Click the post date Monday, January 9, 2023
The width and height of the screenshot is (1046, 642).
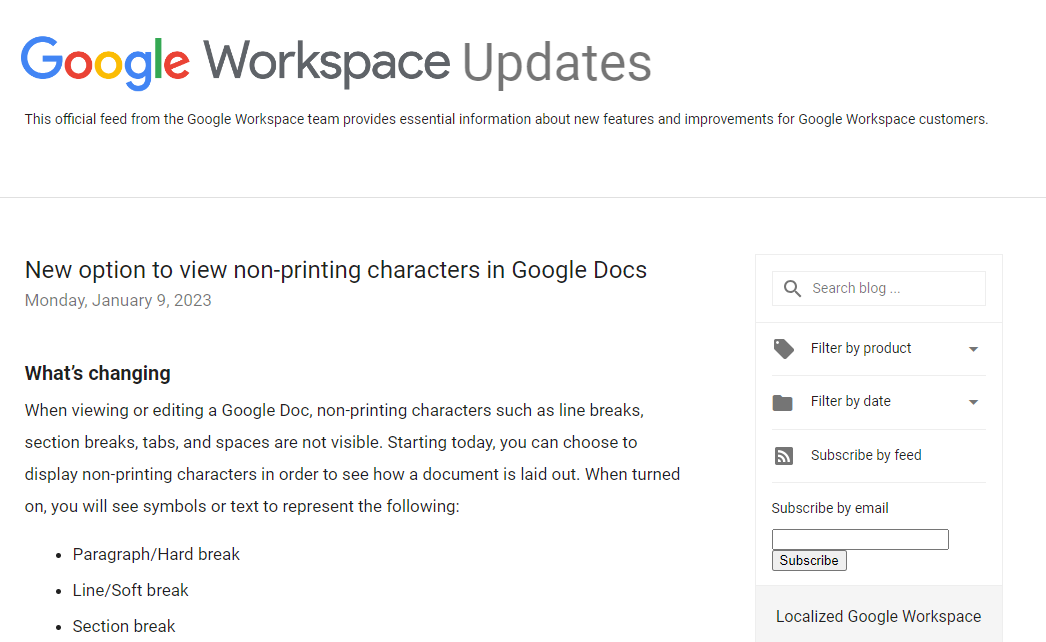(117, 300)
